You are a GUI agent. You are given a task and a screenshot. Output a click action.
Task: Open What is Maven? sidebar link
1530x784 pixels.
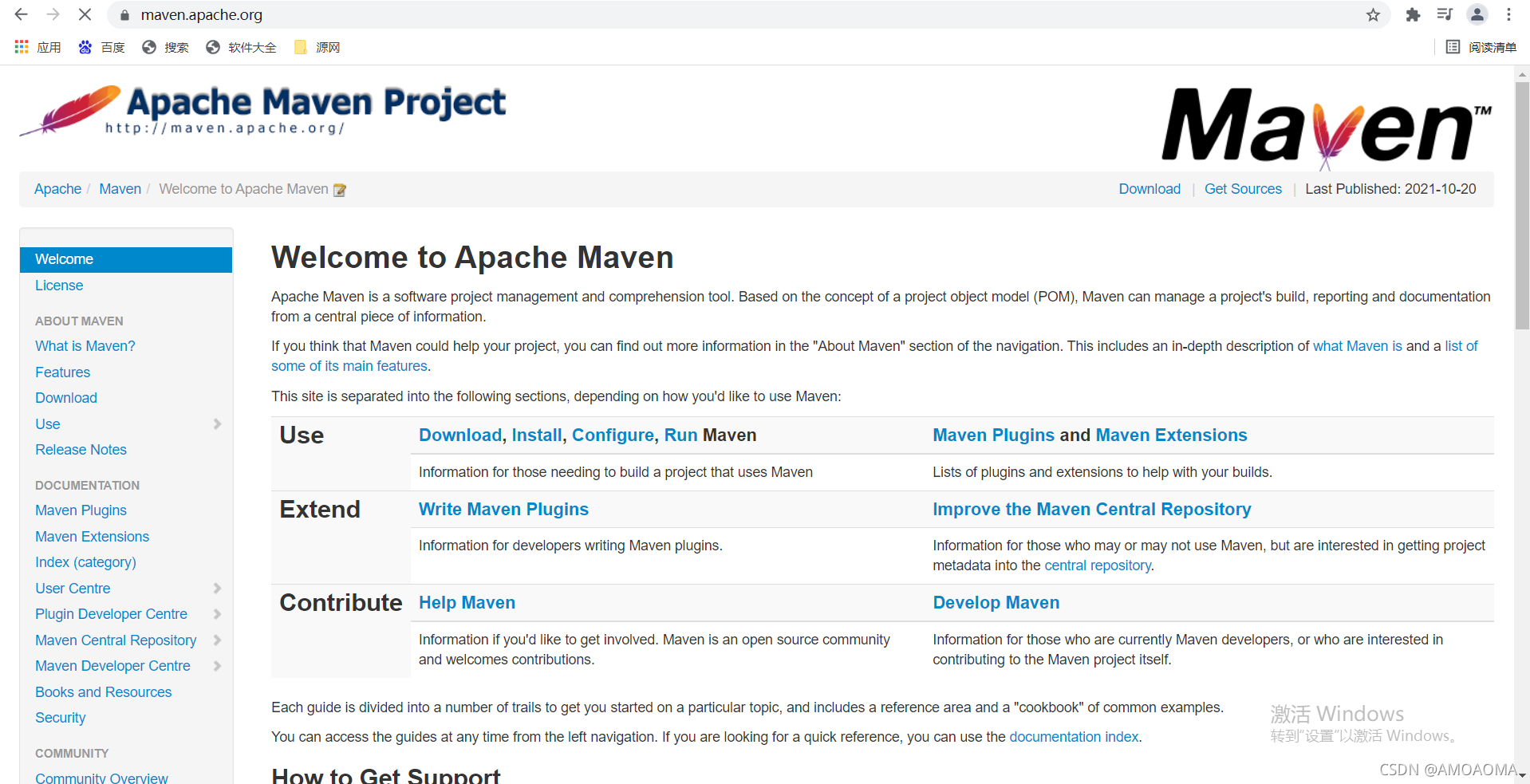85,346
